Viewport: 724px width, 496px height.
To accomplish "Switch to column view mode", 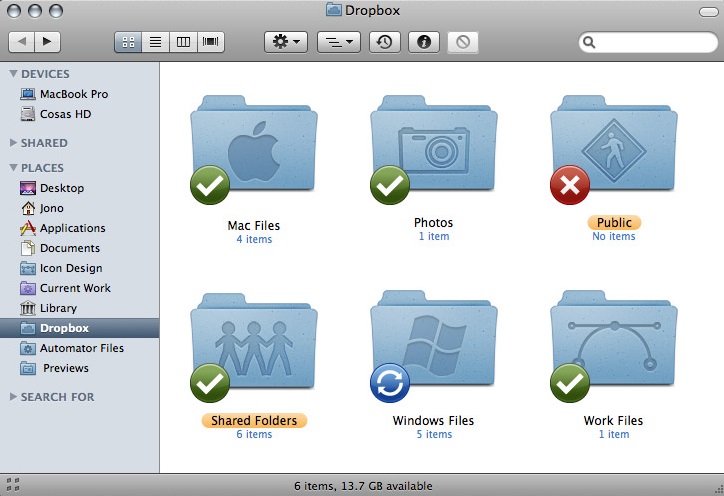I will (x=183, y=42).
